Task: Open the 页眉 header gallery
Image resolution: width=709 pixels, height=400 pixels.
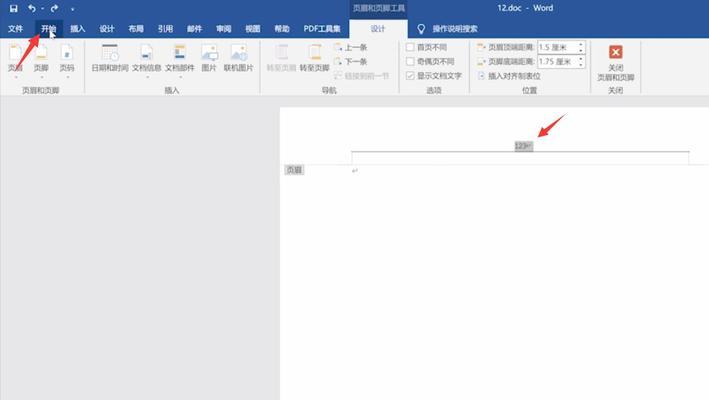Action: [x=15, y=59]
